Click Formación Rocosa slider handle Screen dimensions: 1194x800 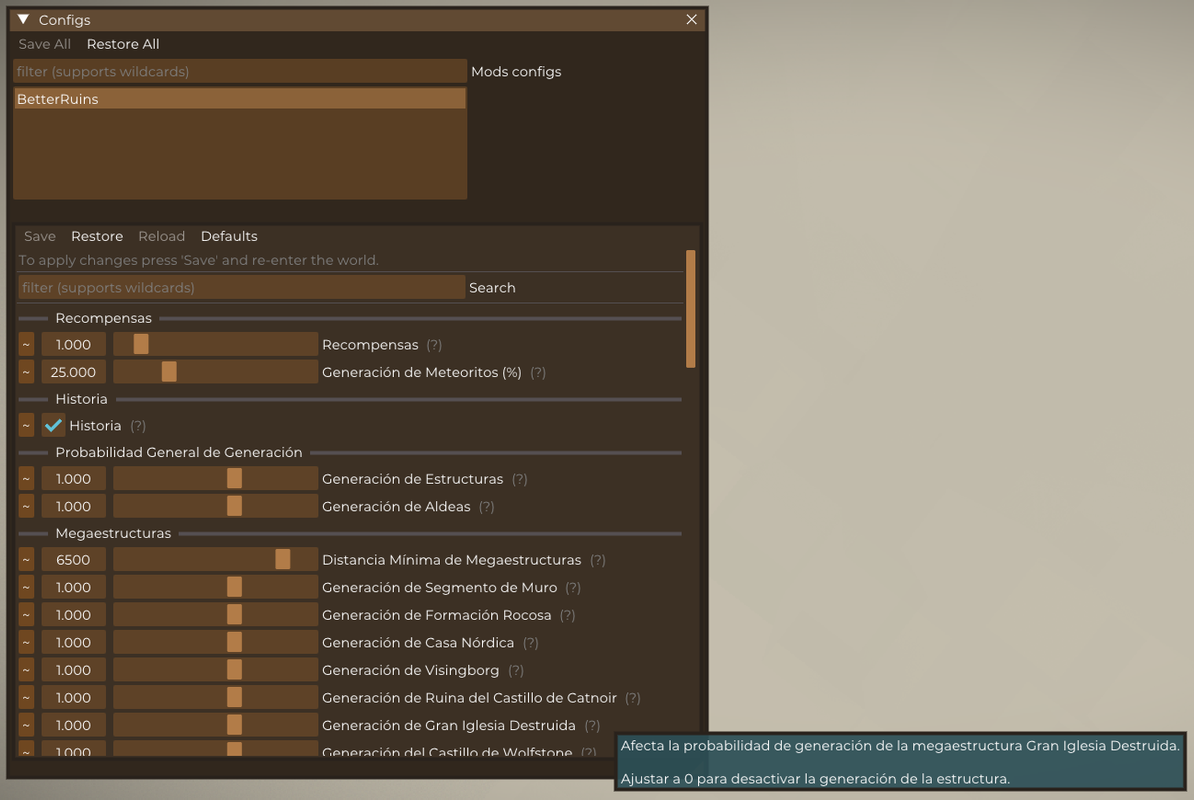[x=235, y=615]
